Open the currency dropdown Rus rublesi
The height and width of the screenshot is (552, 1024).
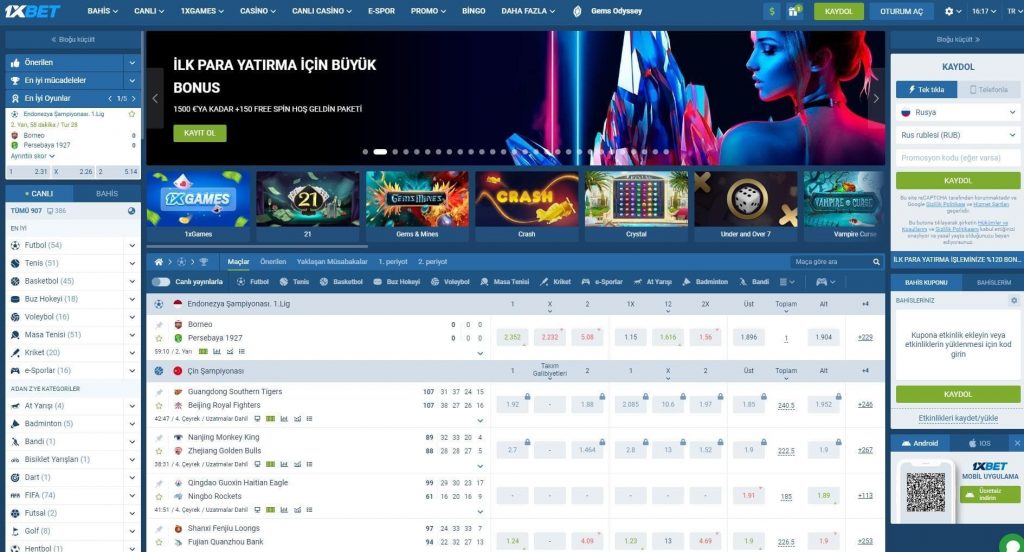(x=957, y=135)
